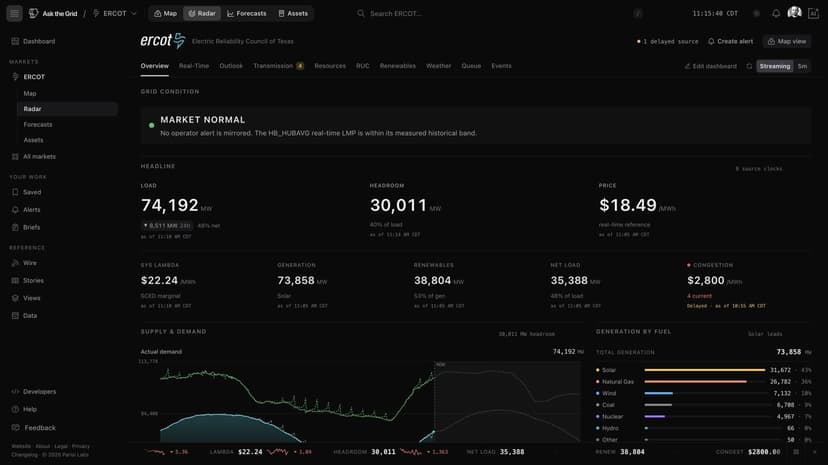Switch to the Renewables tab
The height and width of the screenshot is (465, 828).
pyautogui.click(x=398, y=66)
